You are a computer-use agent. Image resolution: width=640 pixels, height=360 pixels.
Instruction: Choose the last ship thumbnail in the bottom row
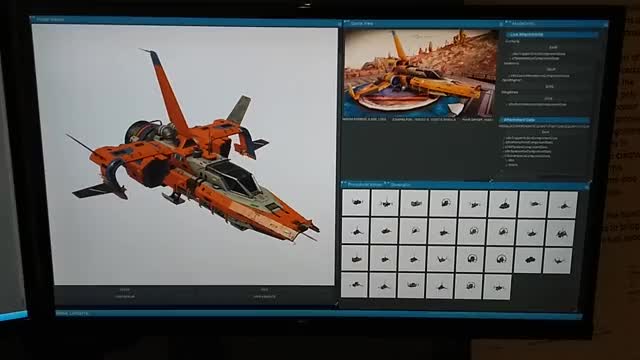tap(497, 287)
